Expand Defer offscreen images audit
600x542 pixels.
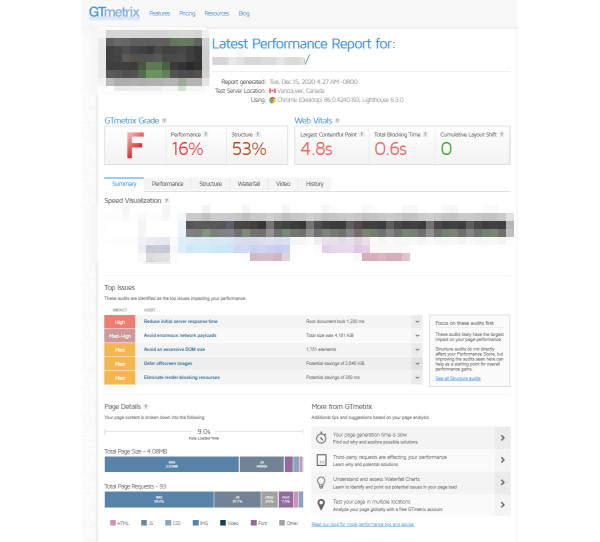[x=417, y=364]
